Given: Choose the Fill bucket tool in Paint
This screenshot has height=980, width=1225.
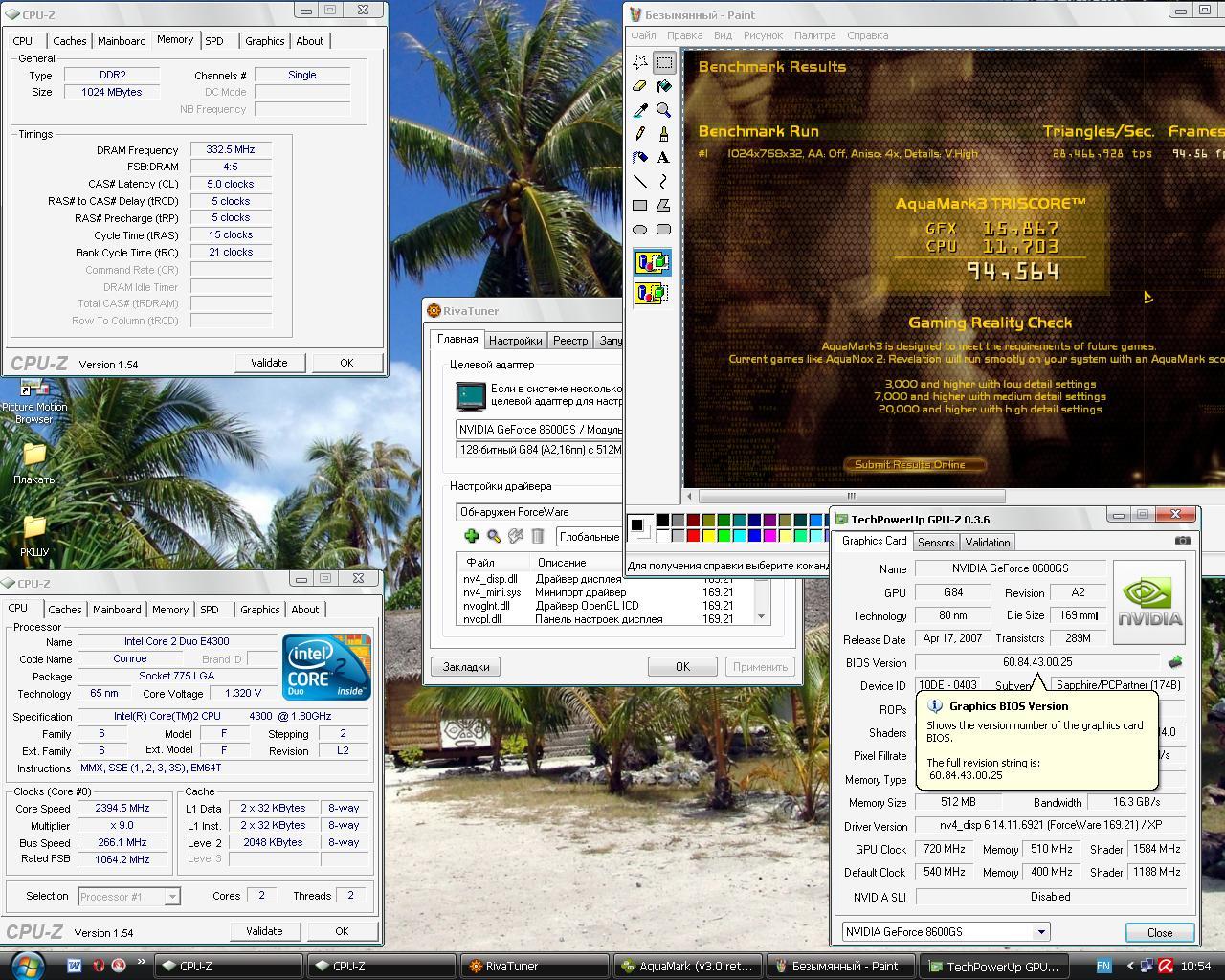Looking at the screenshot, I should pyautogui.click(x=663, y=86).
